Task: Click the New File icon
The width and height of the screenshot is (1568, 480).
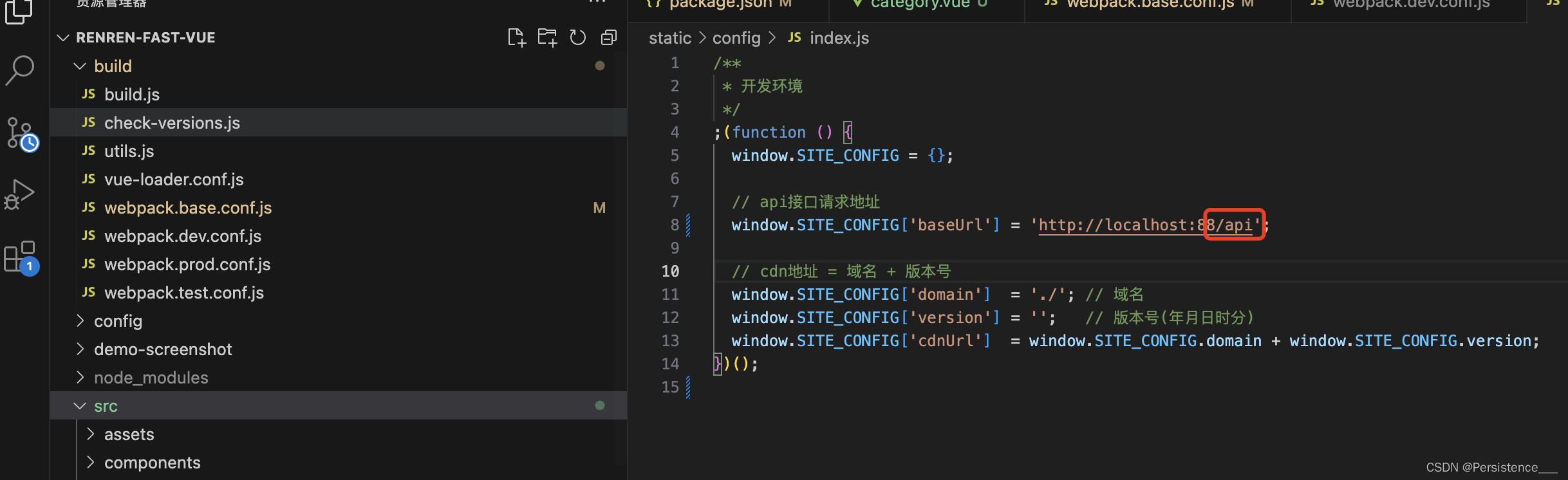Action: tap(517, 38)
